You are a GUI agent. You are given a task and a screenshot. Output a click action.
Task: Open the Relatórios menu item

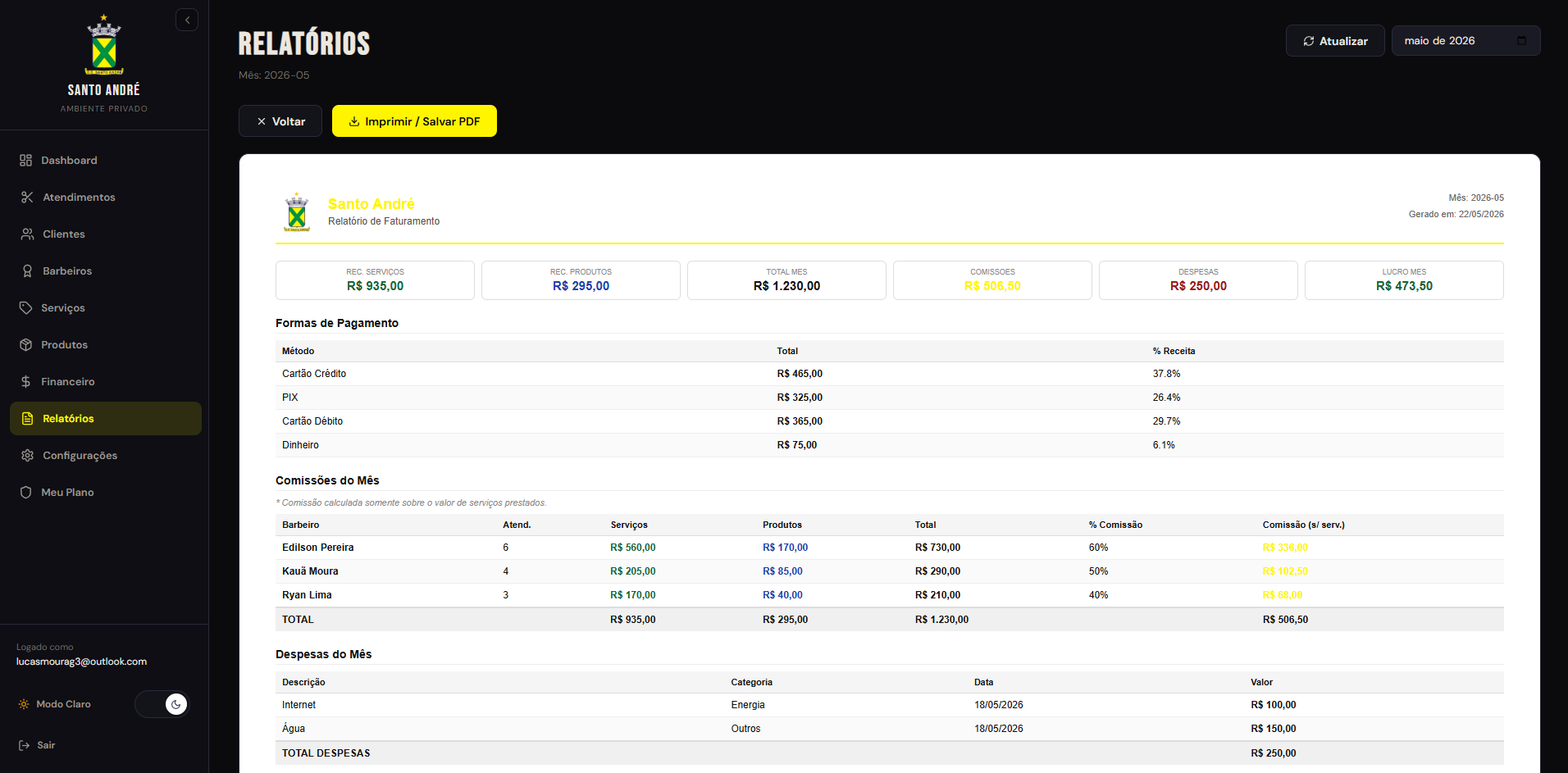click(106, 419)
